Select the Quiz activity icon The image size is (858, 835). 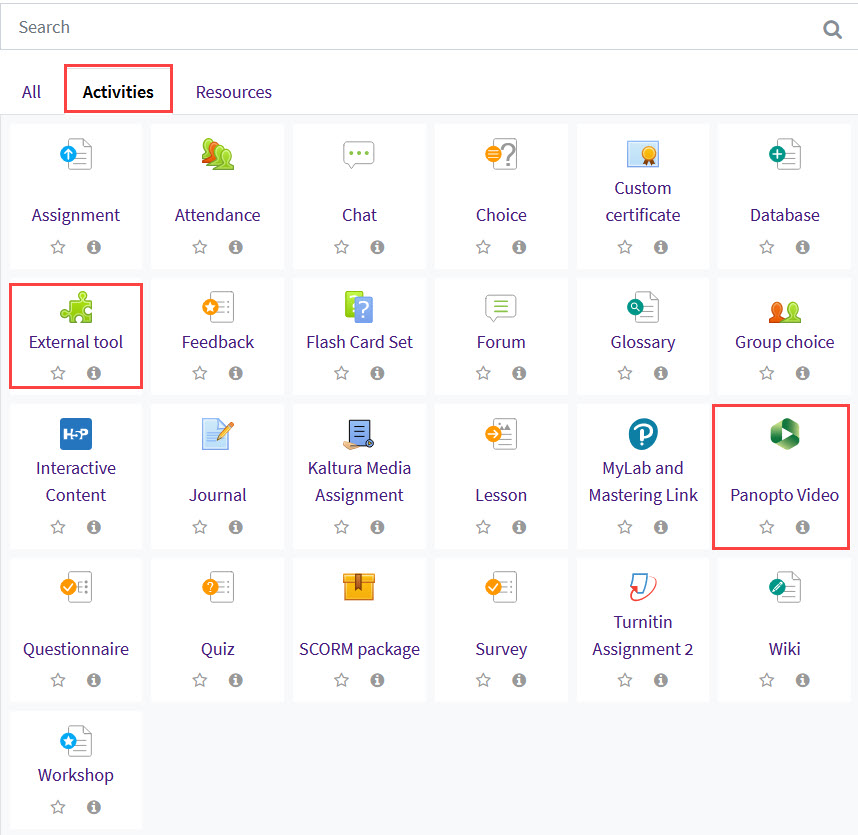[217, 587]
